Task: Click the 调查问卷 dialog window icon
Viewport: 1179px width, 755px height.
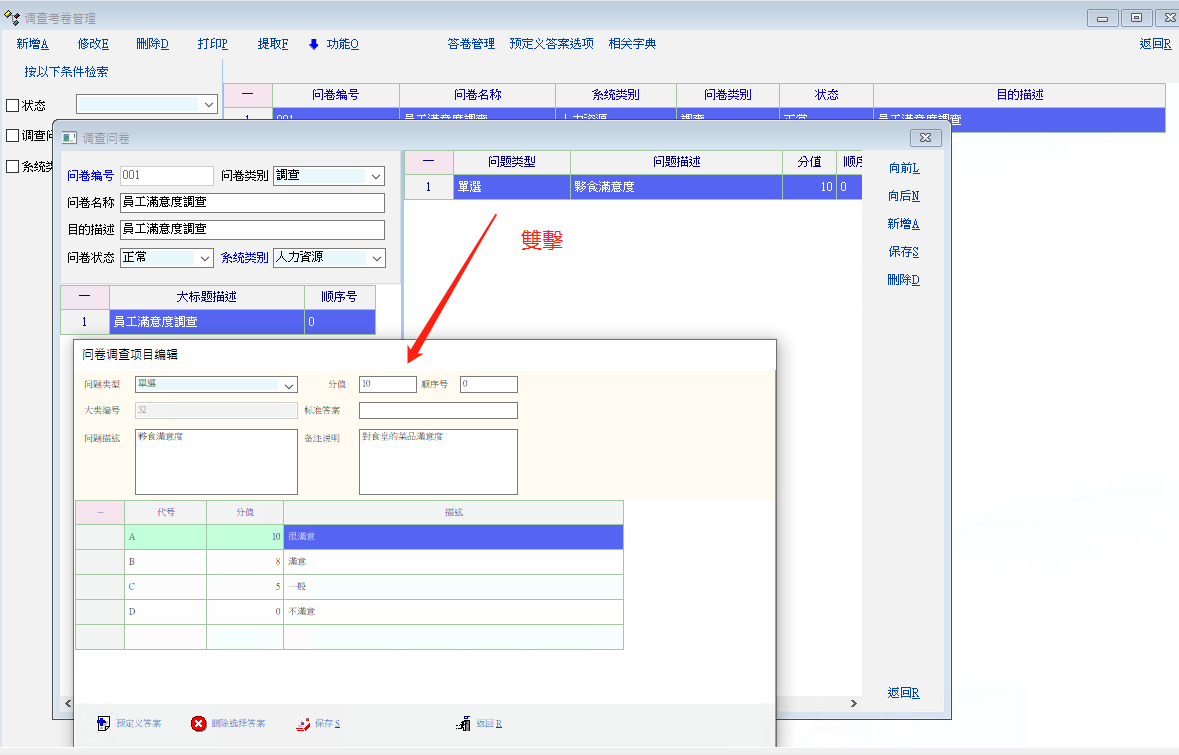Action: click(x=69, y=138)
